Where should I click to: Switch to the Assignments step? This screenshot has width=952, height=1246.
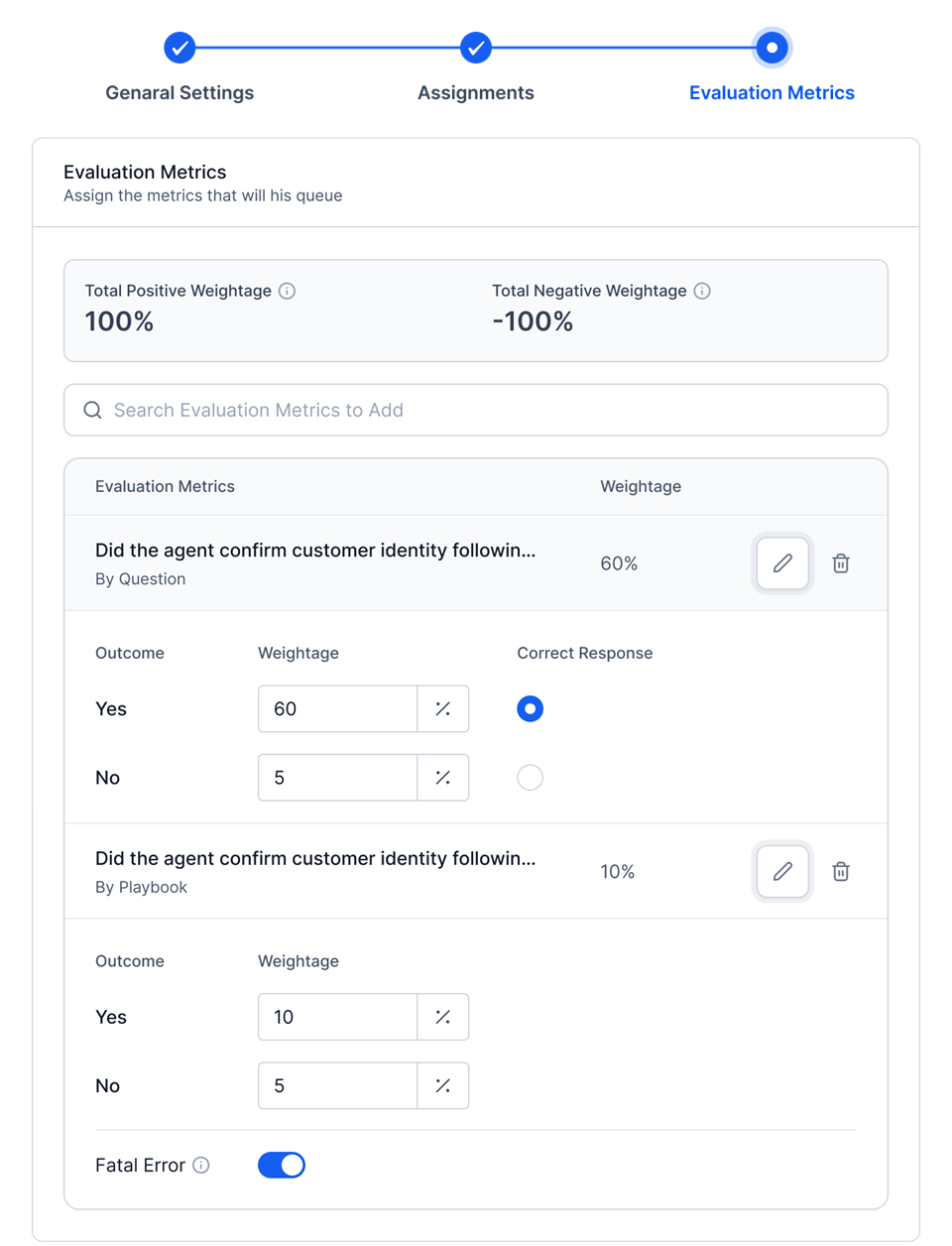475,92
